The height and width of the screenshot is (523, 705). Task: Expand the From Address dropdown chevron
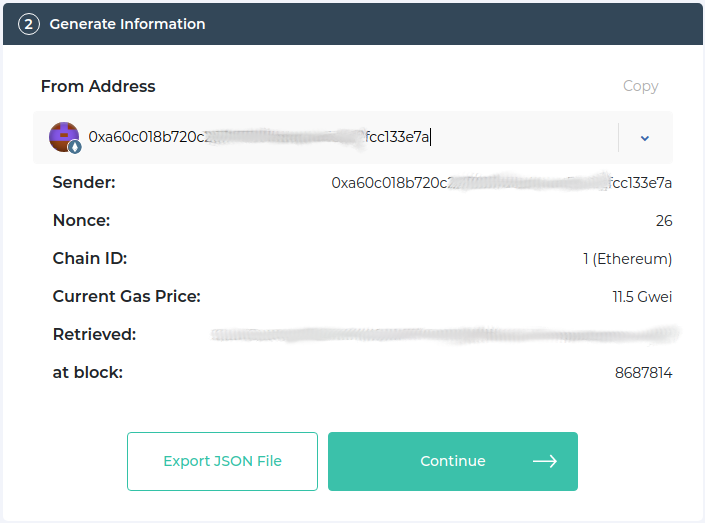pos(645,138)
